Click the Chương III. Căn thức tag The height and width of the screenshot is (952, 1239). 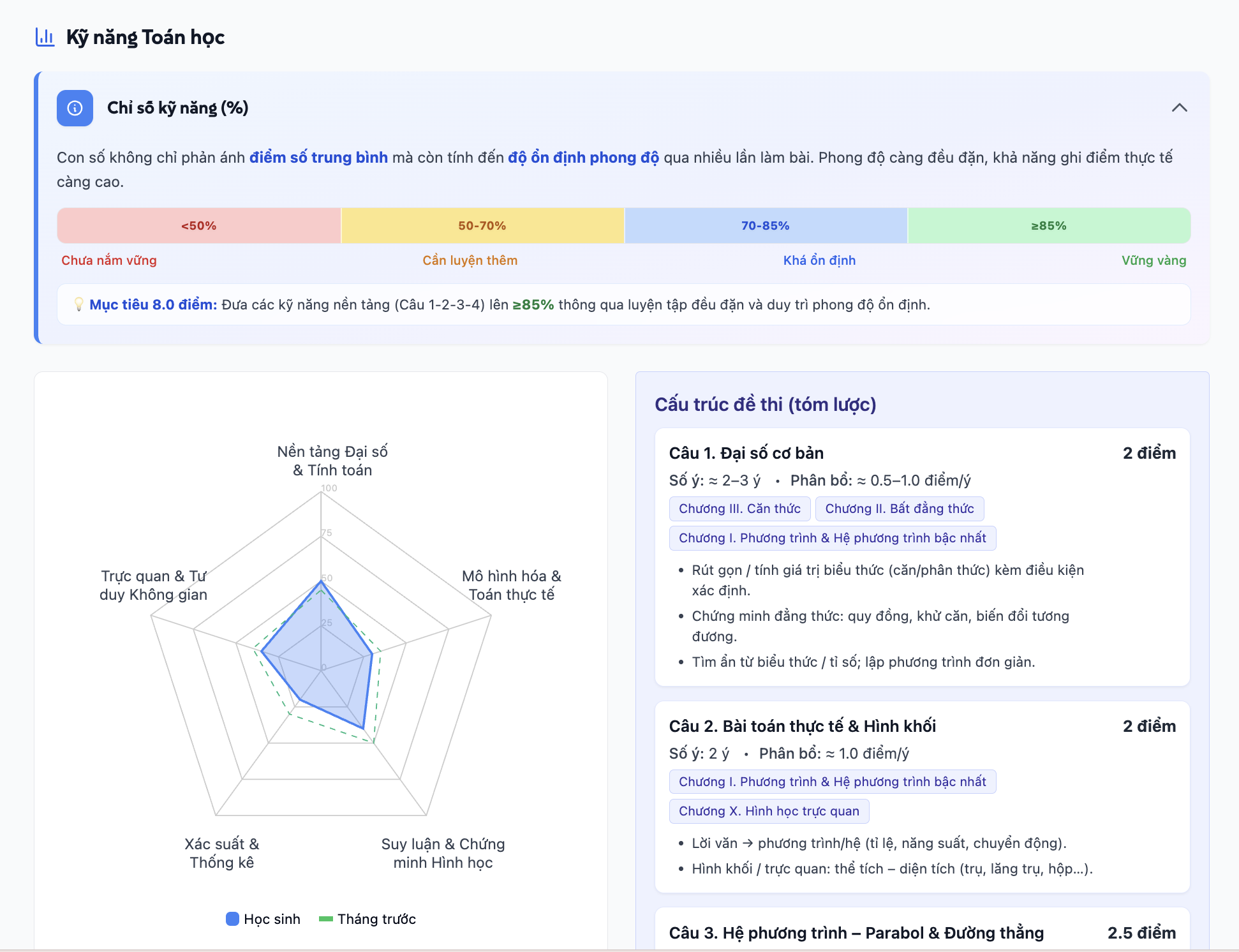click(739, 509)
